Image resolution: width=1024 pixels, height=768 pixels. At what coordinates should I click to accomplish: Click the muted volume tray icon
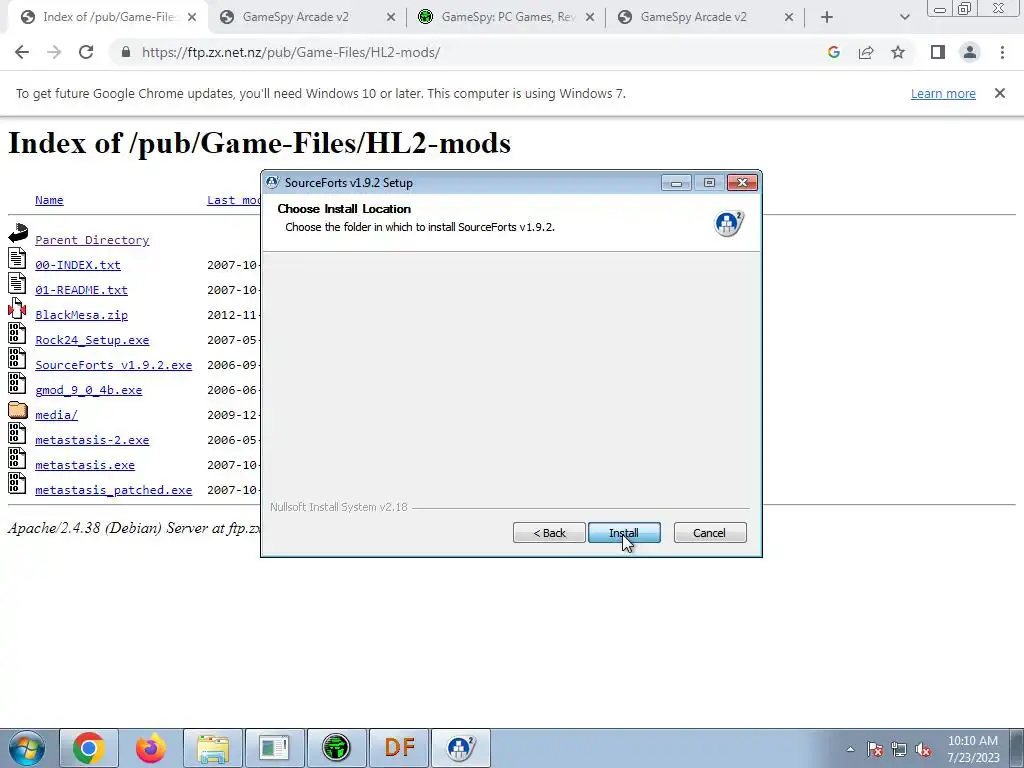click(x=923, y=750)
